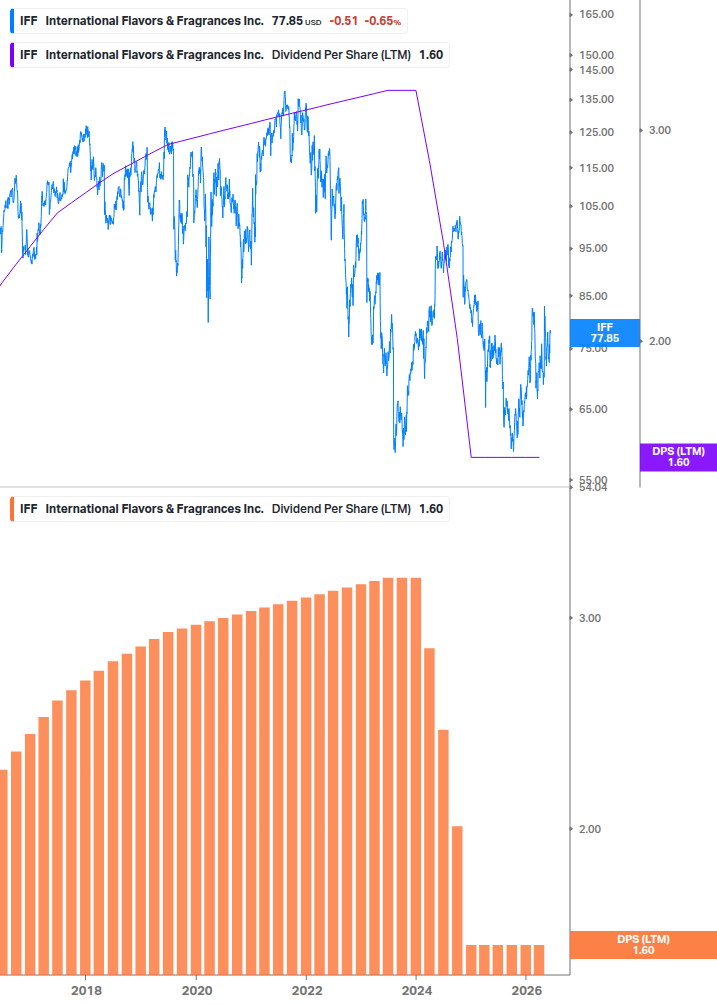Click the 2026 label on the time axis
This screenshot has width=717, height=1005.
pos(527,991)
